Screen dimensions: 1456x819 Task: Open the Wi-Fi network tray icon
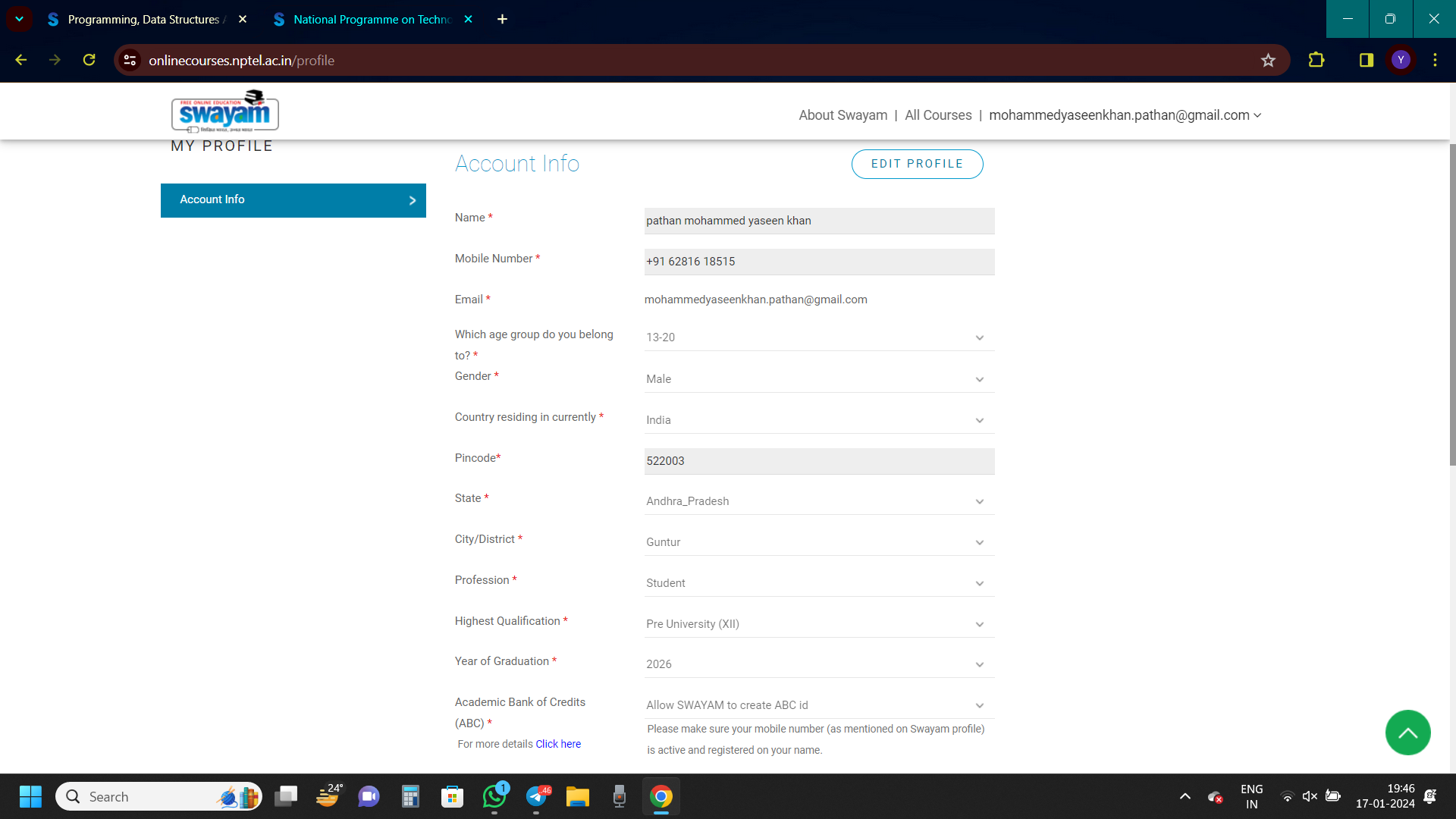(x=1287, y=796)
